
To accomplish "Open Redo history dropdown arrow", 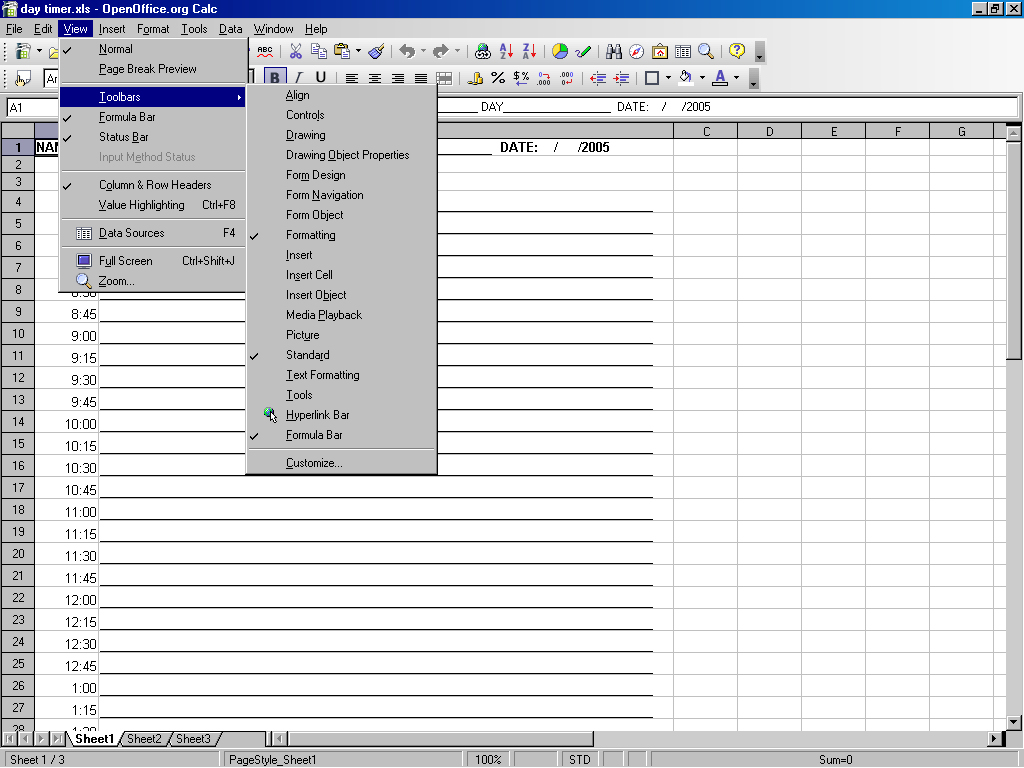I will click(457, 52).
